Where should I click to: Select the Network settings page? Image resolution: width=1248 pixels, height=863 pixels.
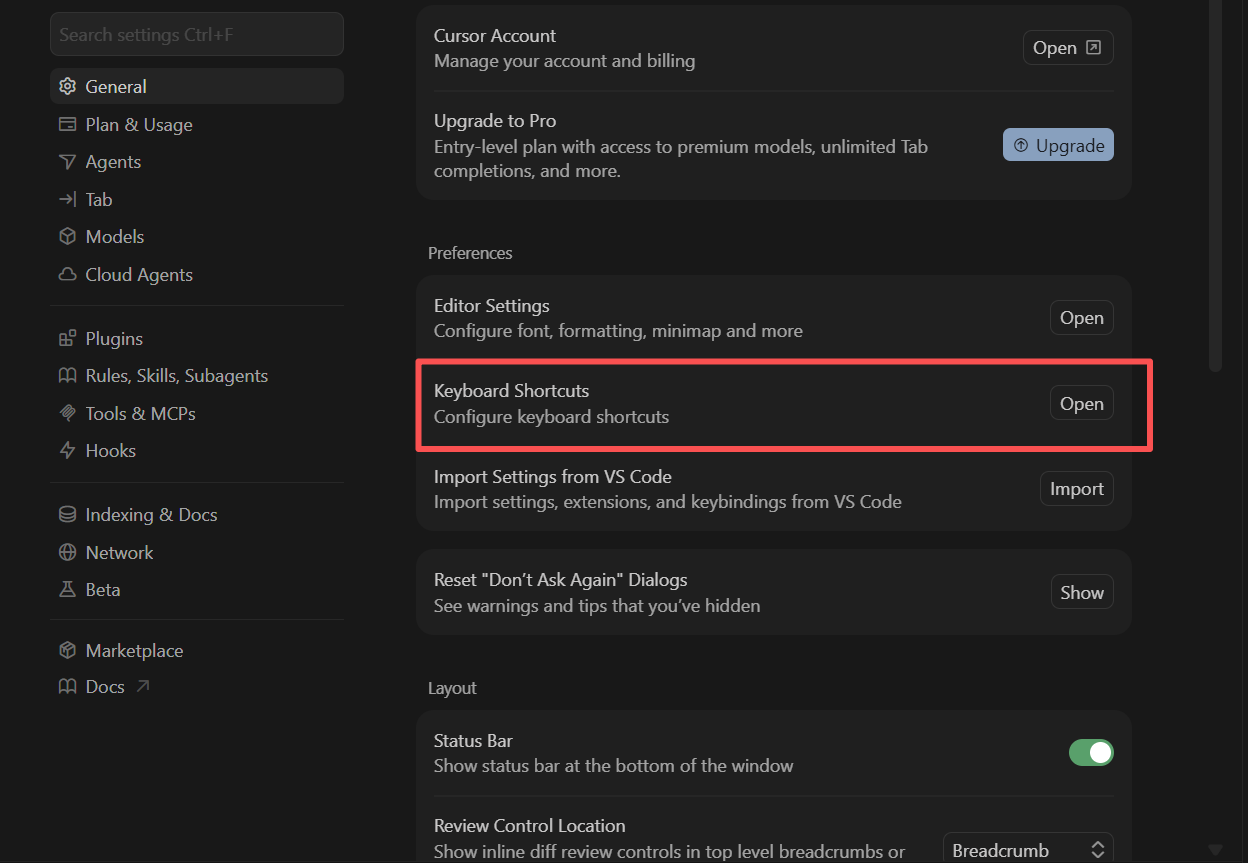(197, 552)
